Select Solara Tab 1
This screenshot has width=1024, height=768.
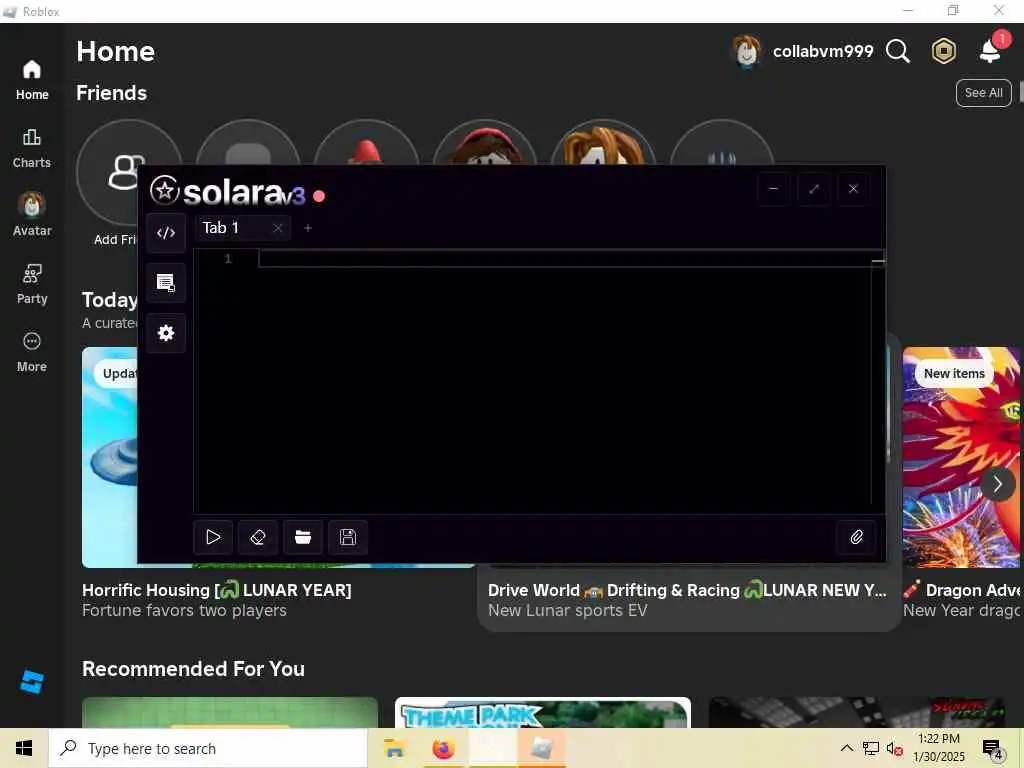(221, 228)
